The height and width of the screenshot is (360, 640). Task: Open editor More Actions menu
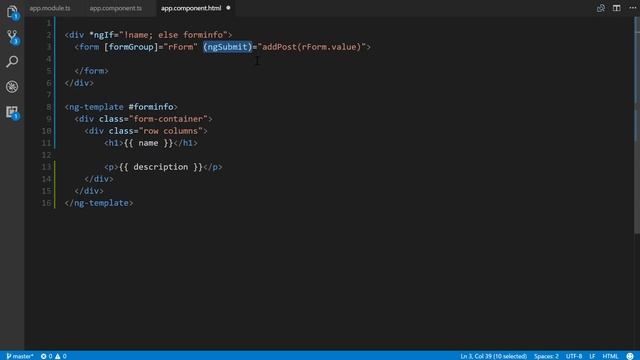[x=632, y=8]
